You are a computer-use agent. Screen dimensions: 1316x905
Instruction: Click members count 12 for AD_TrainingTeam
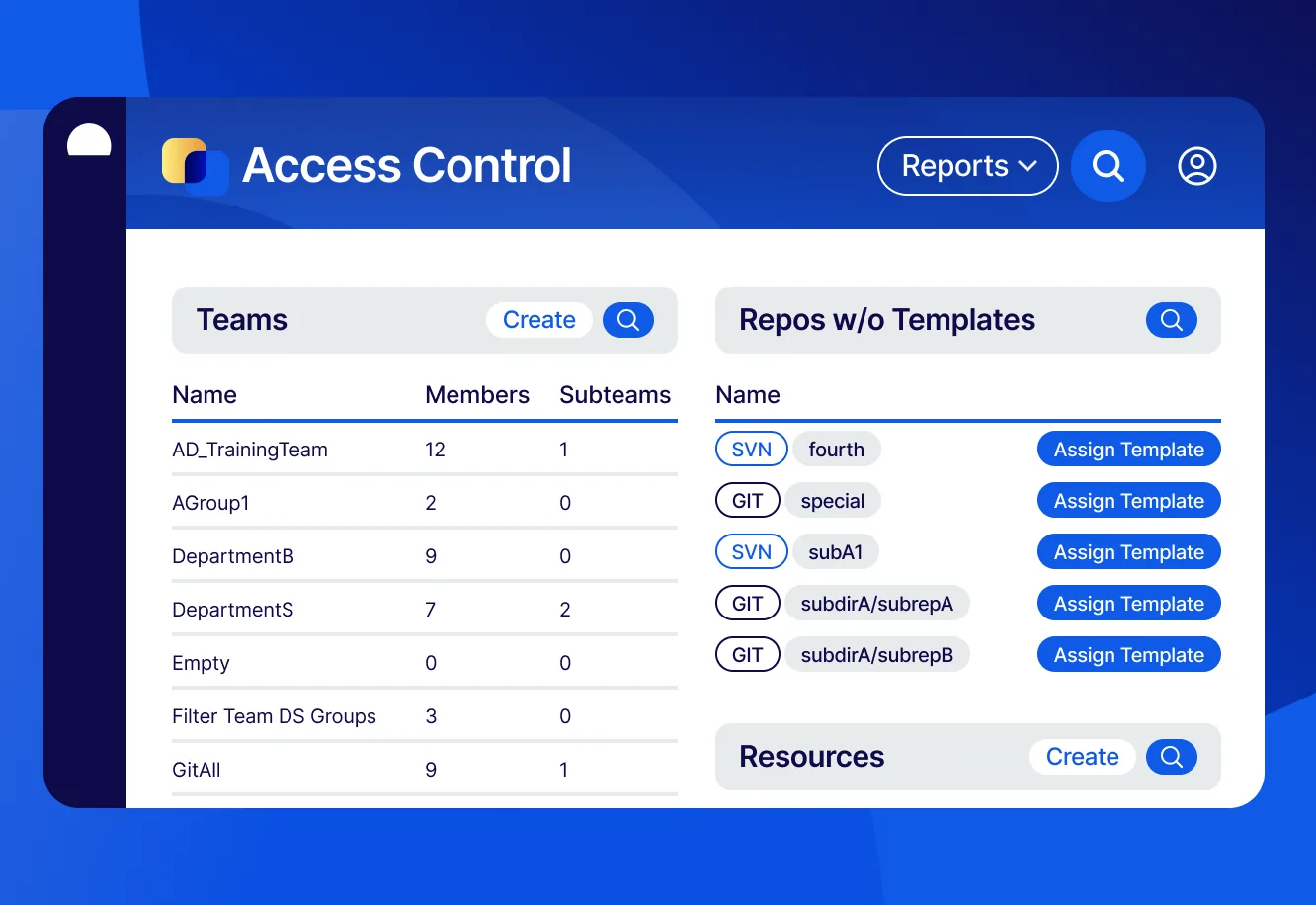tap(436, 450)
